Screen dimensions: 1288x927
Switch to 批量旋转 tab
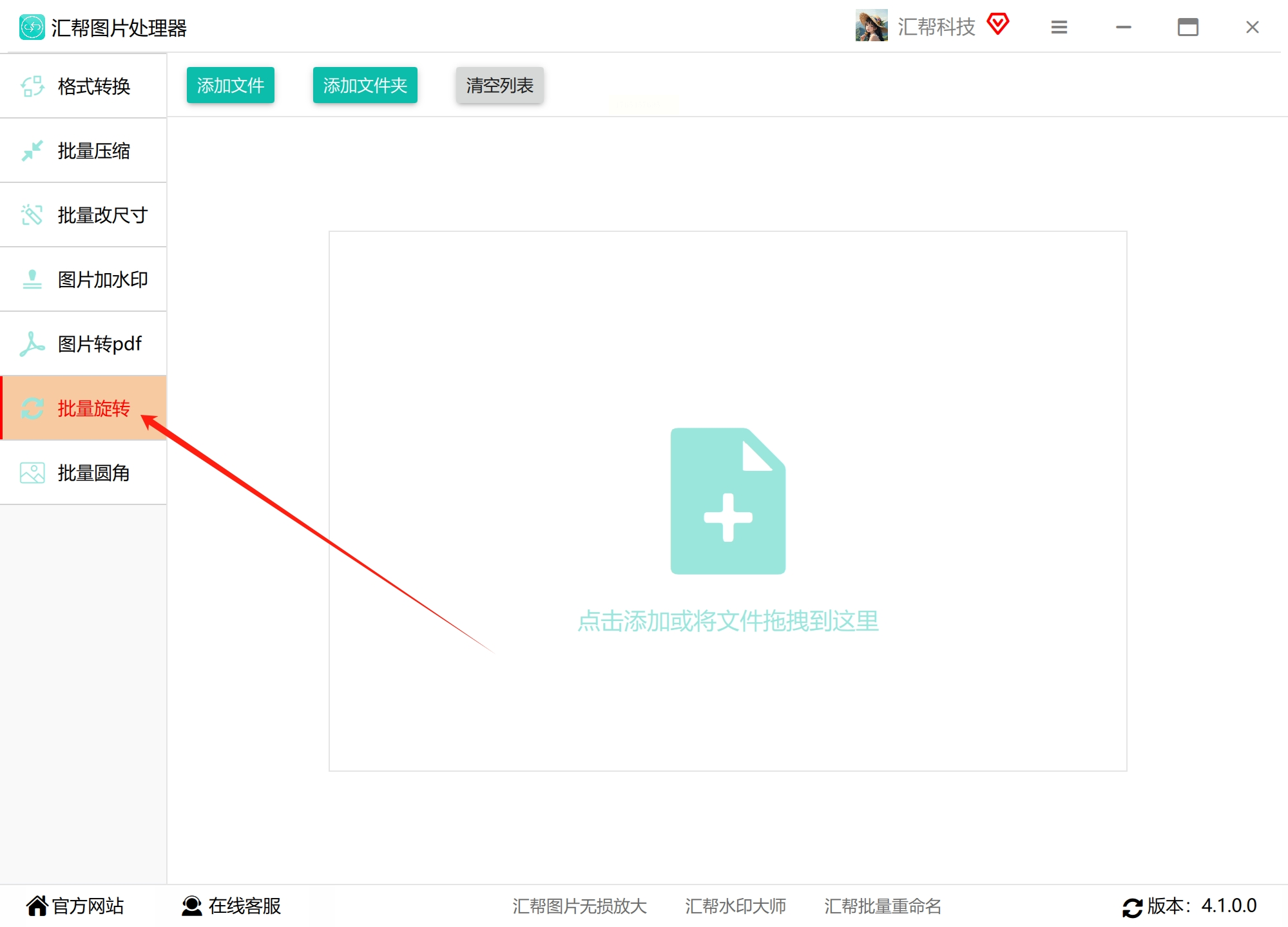click(x=93, y=408)
